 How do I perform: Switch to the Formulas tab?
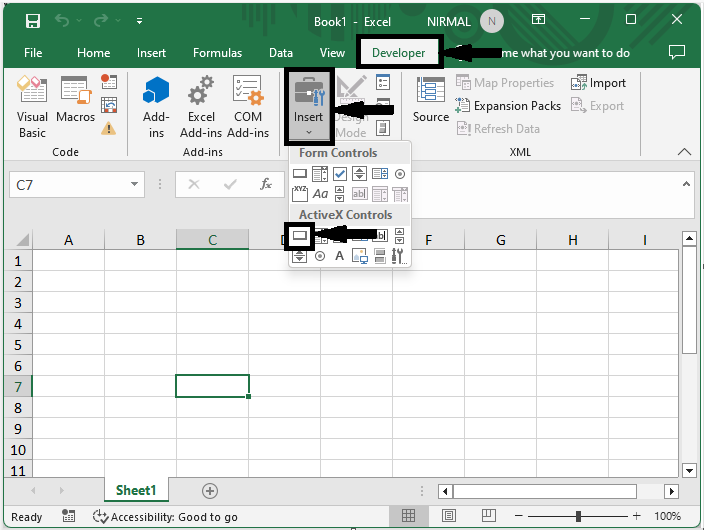217,53
